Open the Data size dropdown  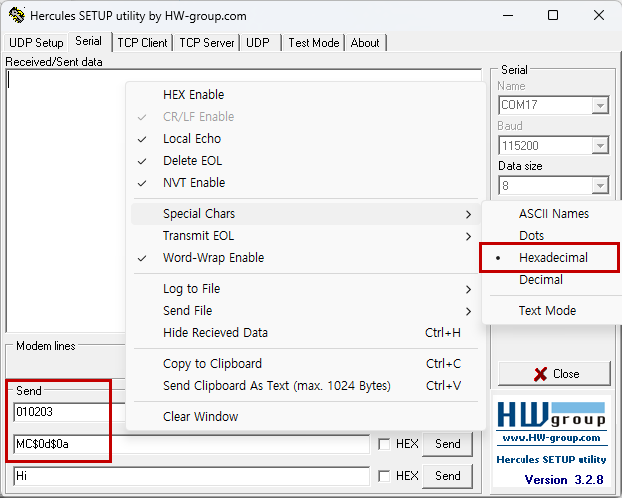pos(600,186)
